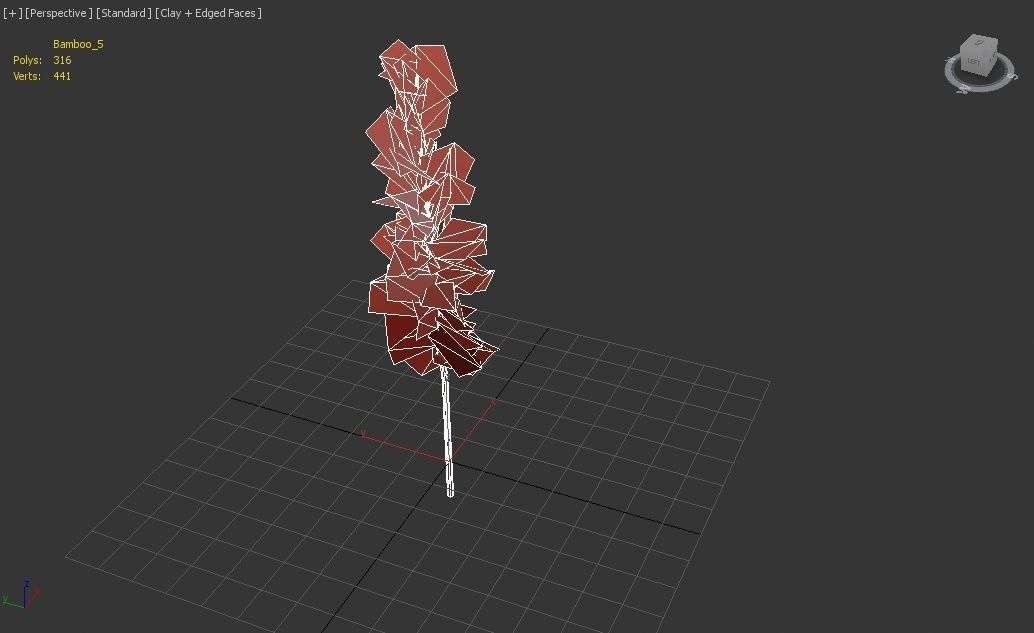Click the white bamboo stem
Viewport: 1034px width, 633px height.
coord(447,432)
